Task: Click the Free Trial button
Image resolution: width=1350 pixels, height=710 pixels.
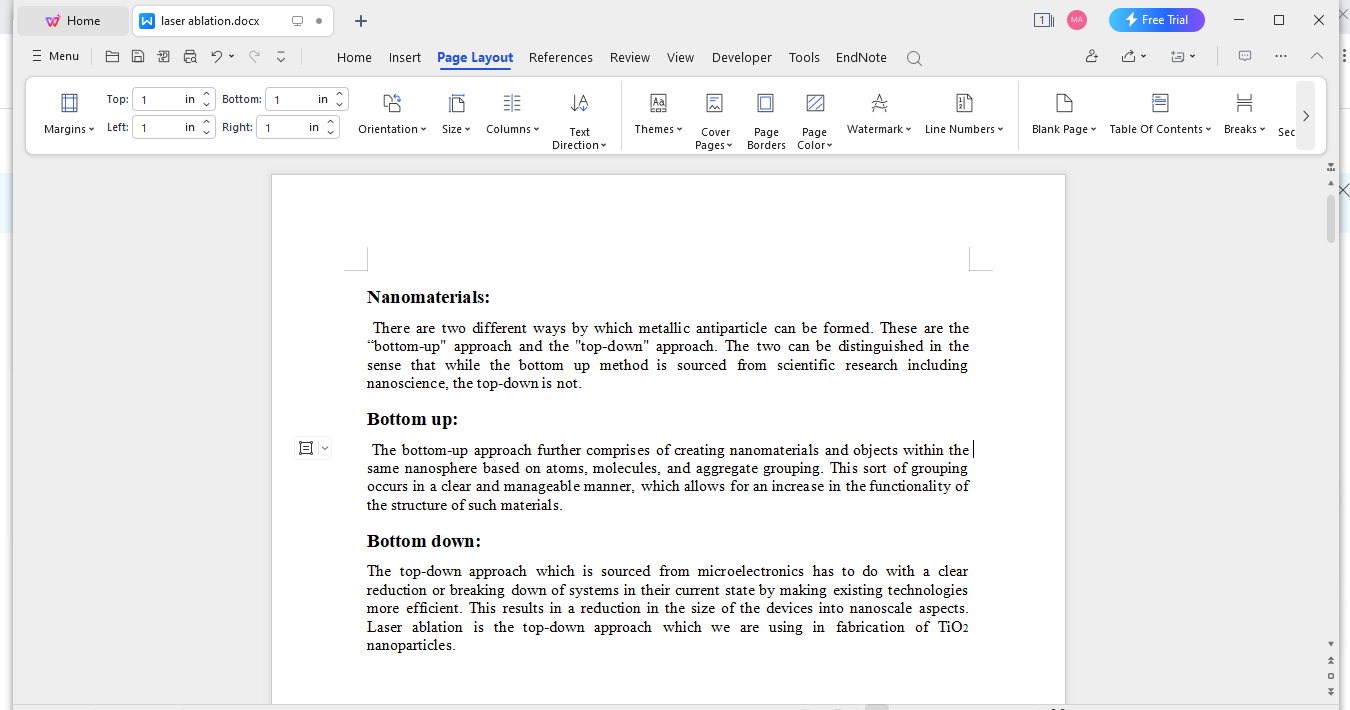Action: pos(1157,19)
